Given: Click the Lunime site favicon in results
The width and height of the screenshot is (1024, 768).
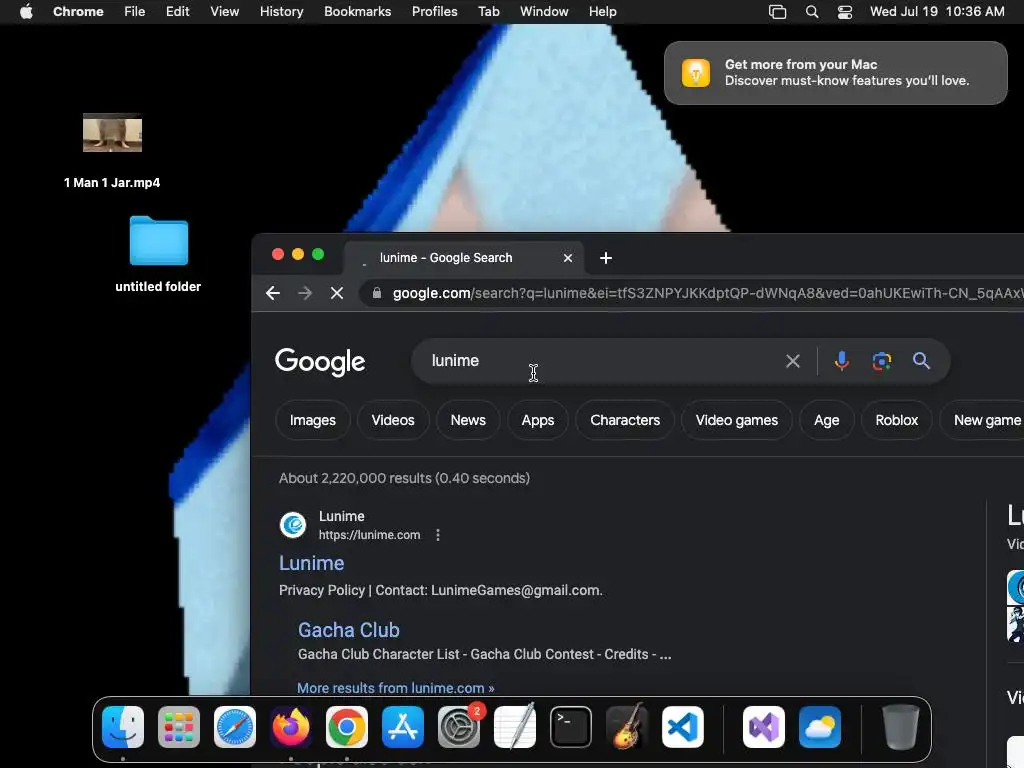Looking at the screenshot, I should pyautogui.click(x=293, y=525).
